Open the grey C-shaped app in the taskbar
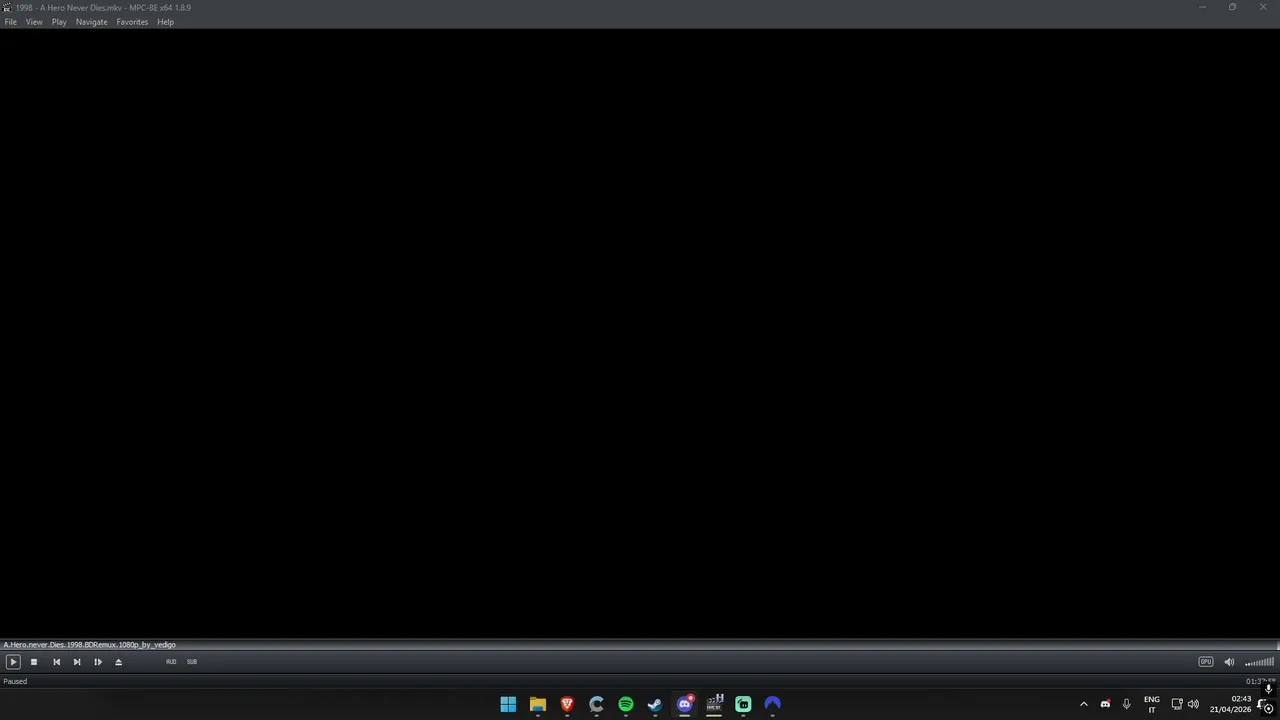The width and height of the screenshot is (1280, 720). [x=596, y=704]
